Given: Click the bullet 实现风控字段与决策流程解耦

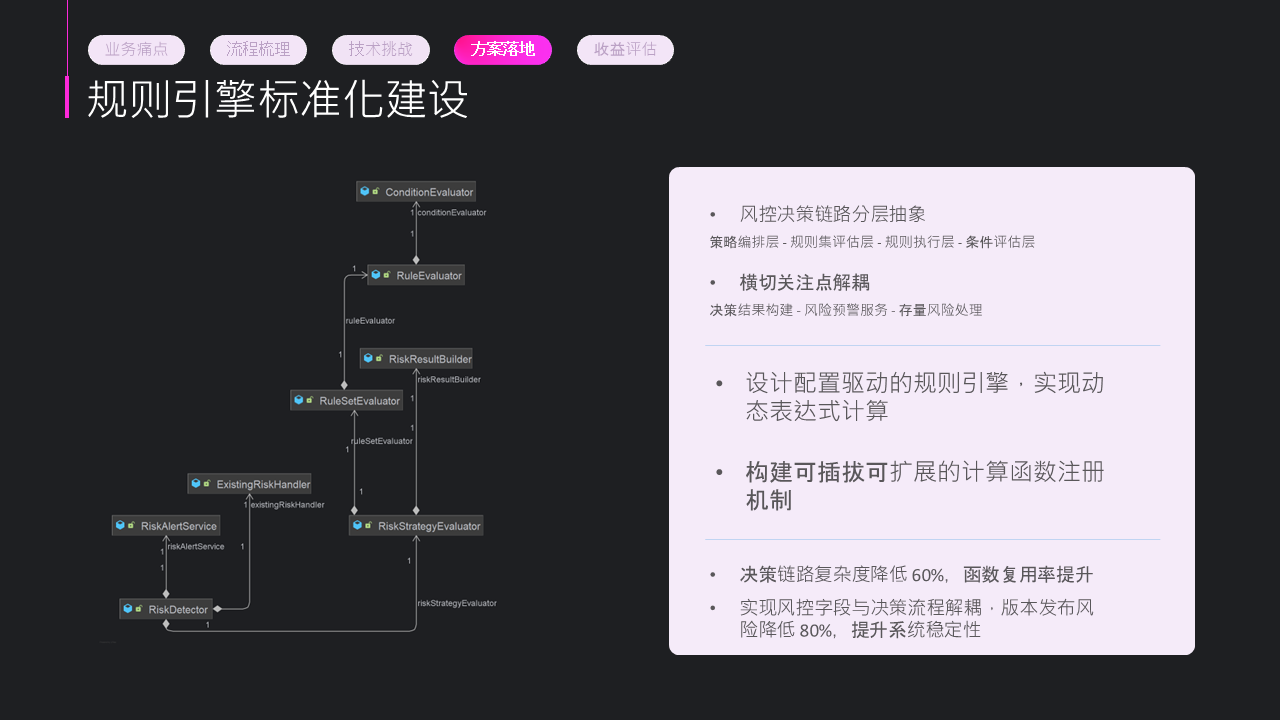Looking at the screenshot, I should [917, 619].
